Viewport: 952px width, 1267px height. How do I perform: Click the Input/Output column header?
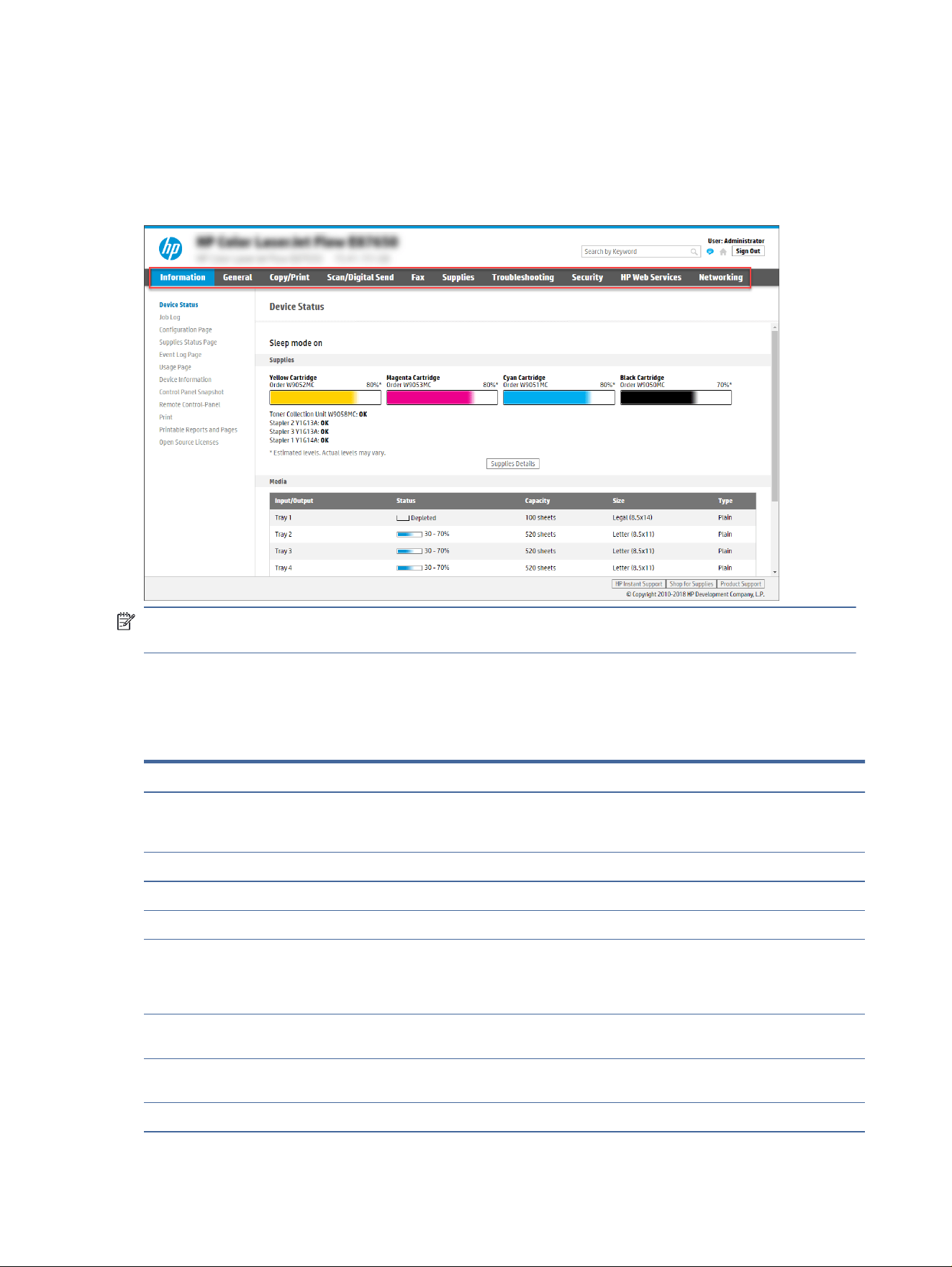[x=294, y=501]
